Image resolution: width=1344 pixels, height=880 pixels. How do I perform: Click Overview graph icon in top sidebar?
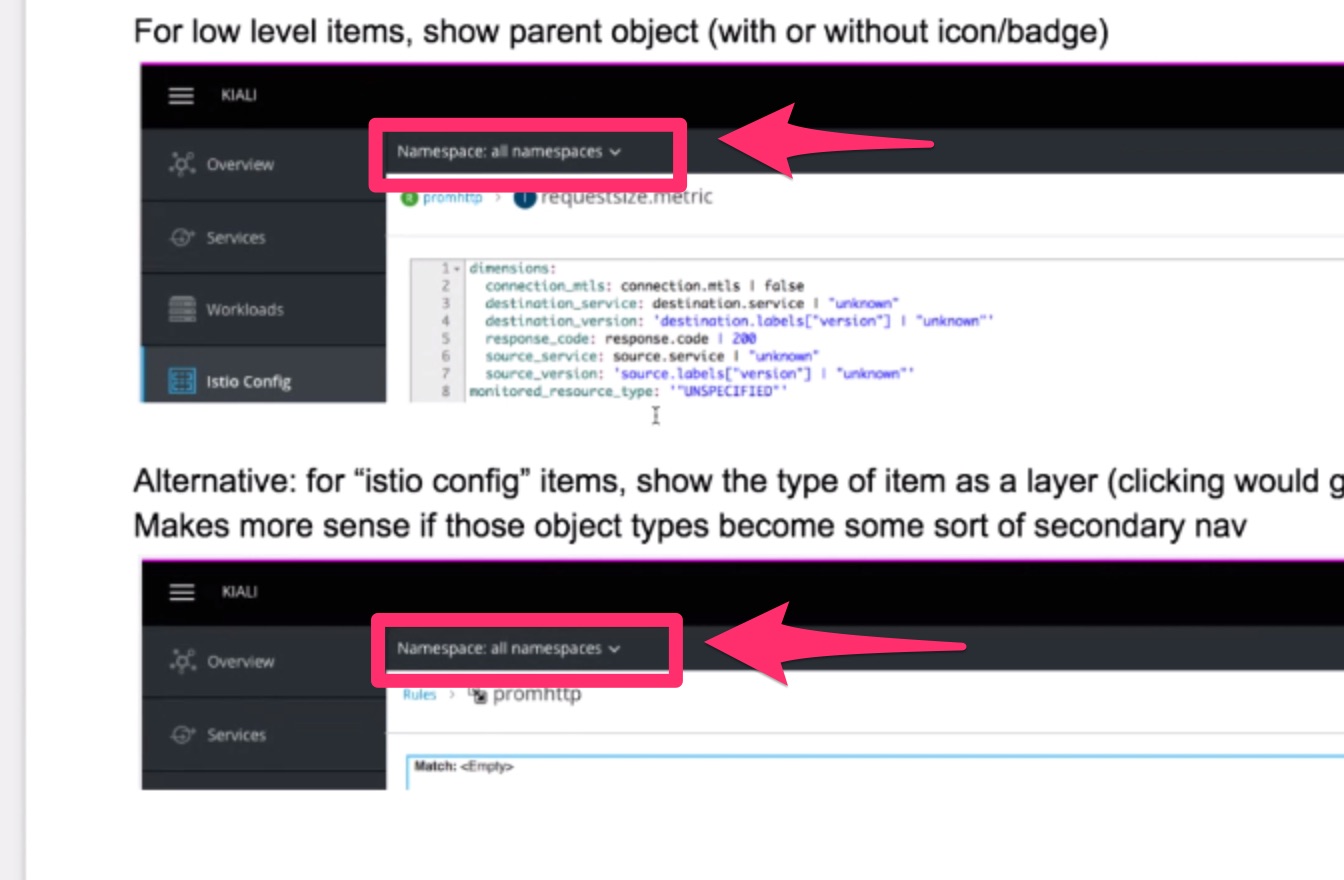click(182, 164)
